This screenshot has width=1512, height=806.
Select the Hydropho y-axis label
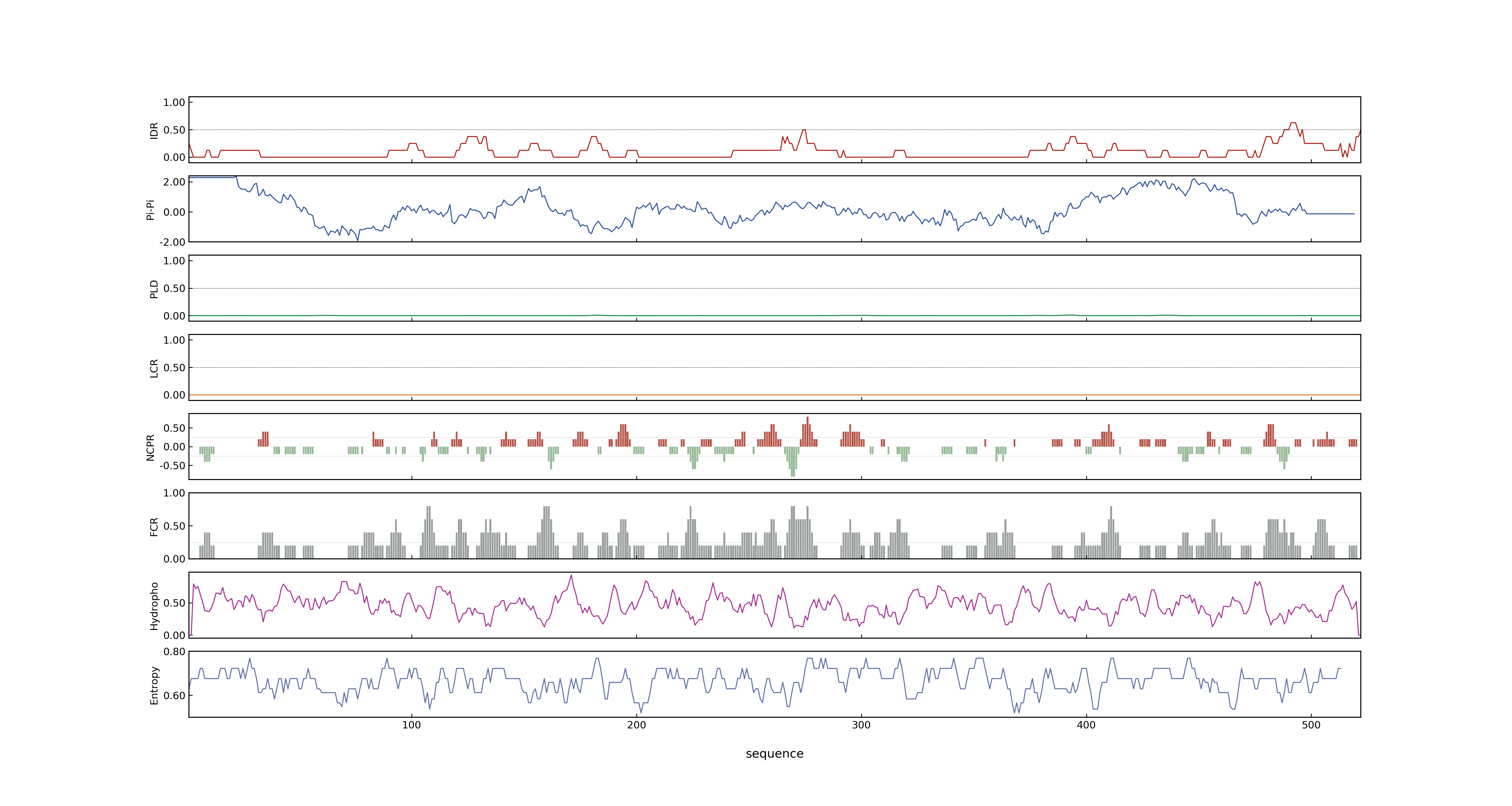154,606
